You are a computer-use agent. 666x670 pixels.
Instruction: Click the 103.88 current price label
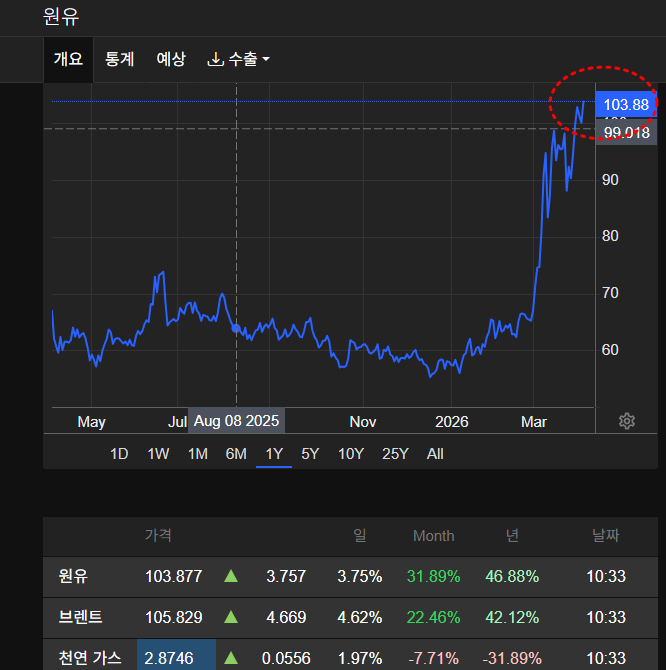click(x=626, y=105)
